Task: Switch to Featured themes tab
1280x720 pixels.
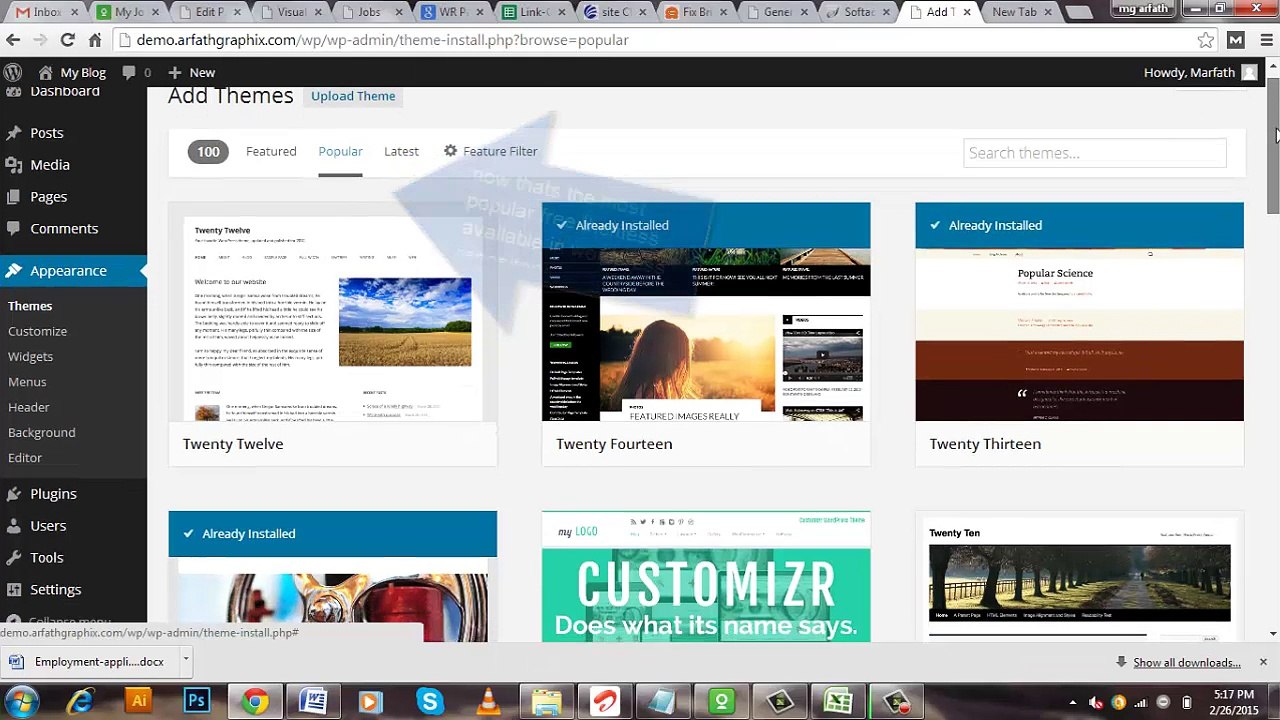Action: pos(271,151)
